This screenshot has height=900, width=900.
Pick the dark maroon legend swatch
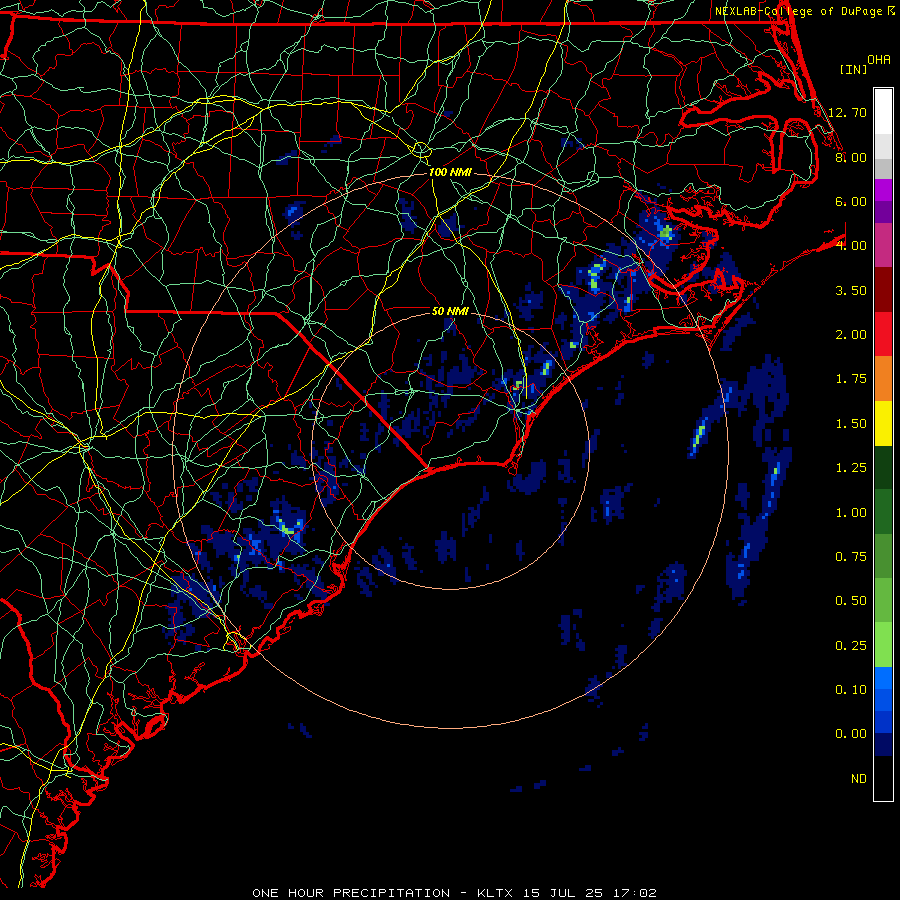(883, 290)
